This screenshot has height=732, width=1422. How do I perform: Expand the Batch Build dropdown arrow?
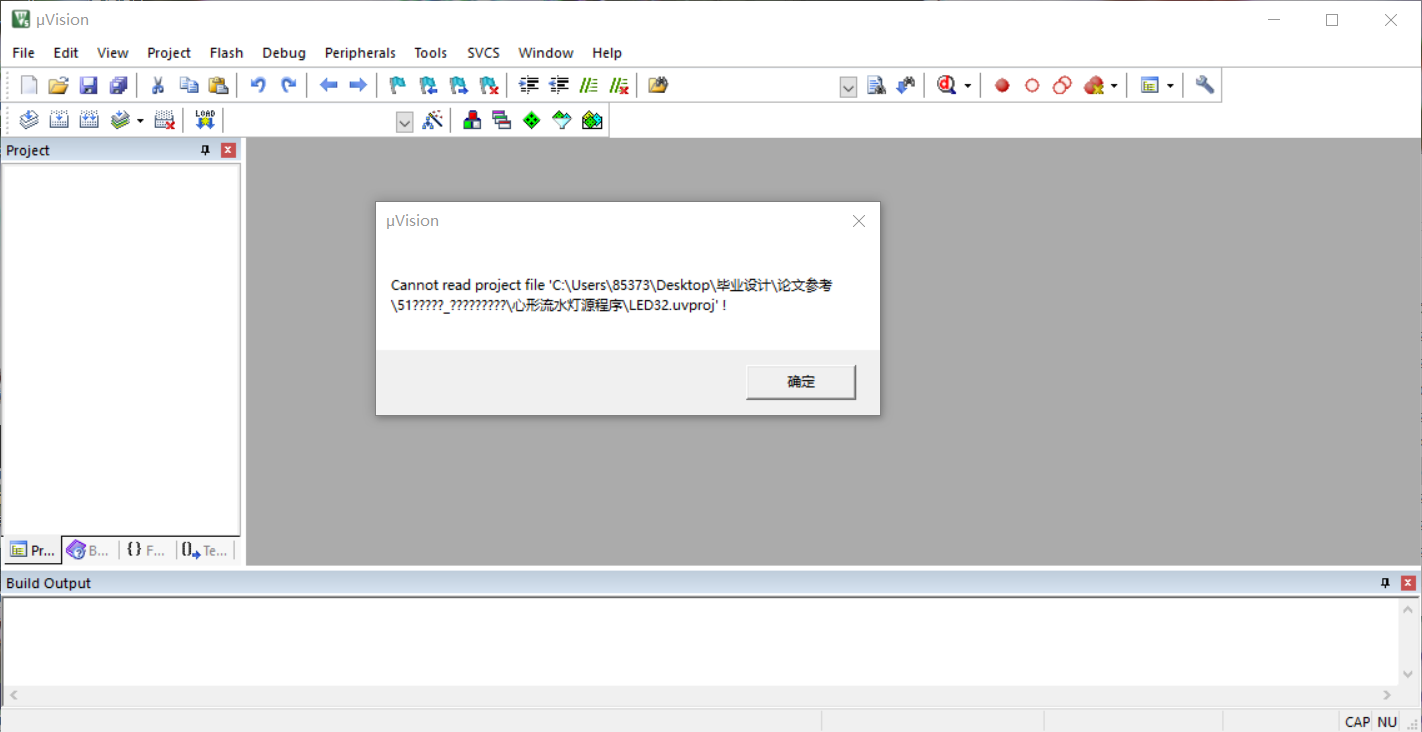tap(140, 121)
